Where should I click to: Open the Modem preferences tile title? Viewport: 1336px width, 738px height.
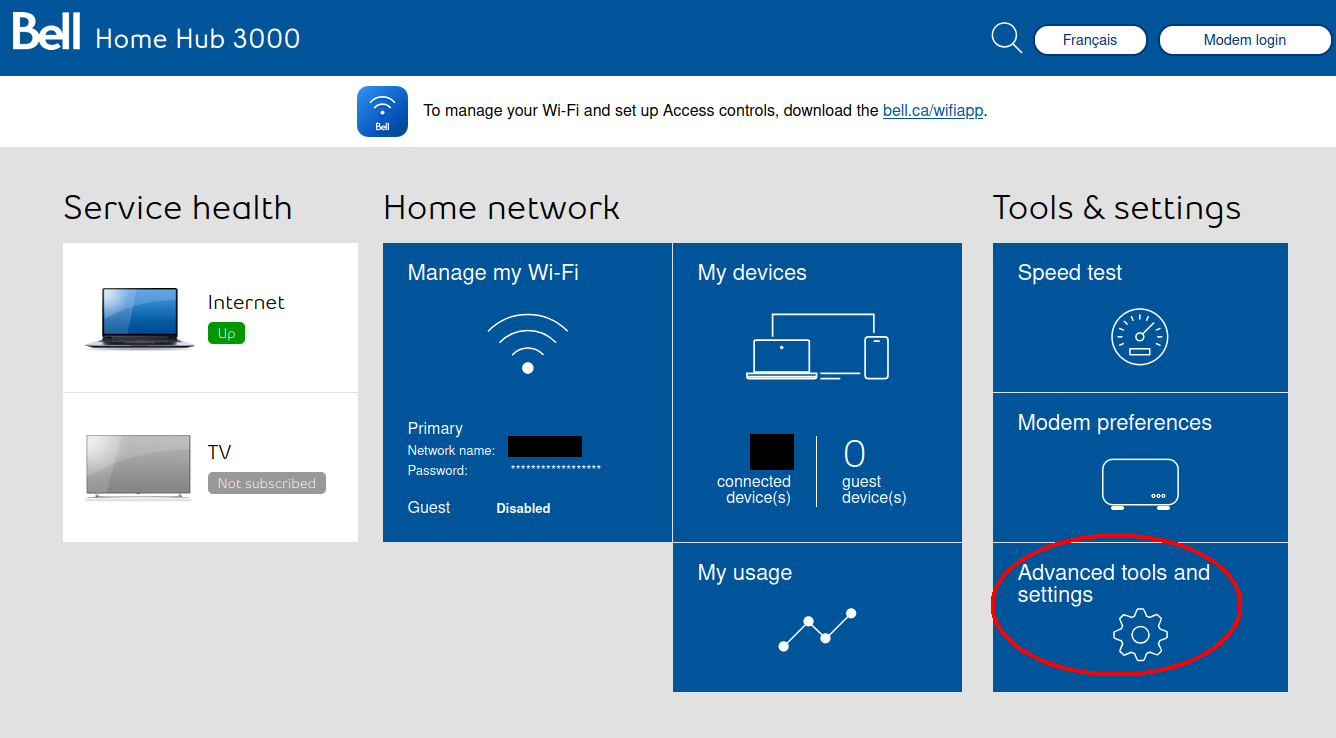tap(1115, 423)
